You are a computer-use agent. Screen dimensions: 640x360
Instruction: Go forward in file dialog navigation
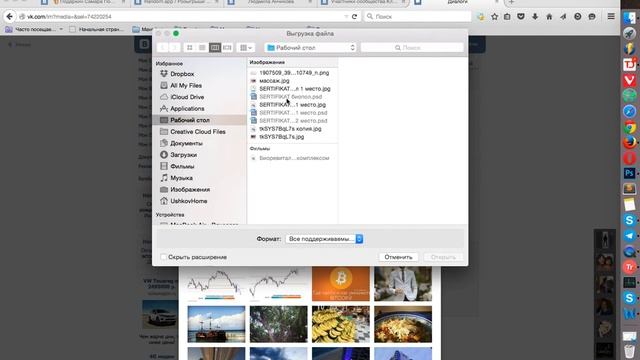[x=174, y=48]
